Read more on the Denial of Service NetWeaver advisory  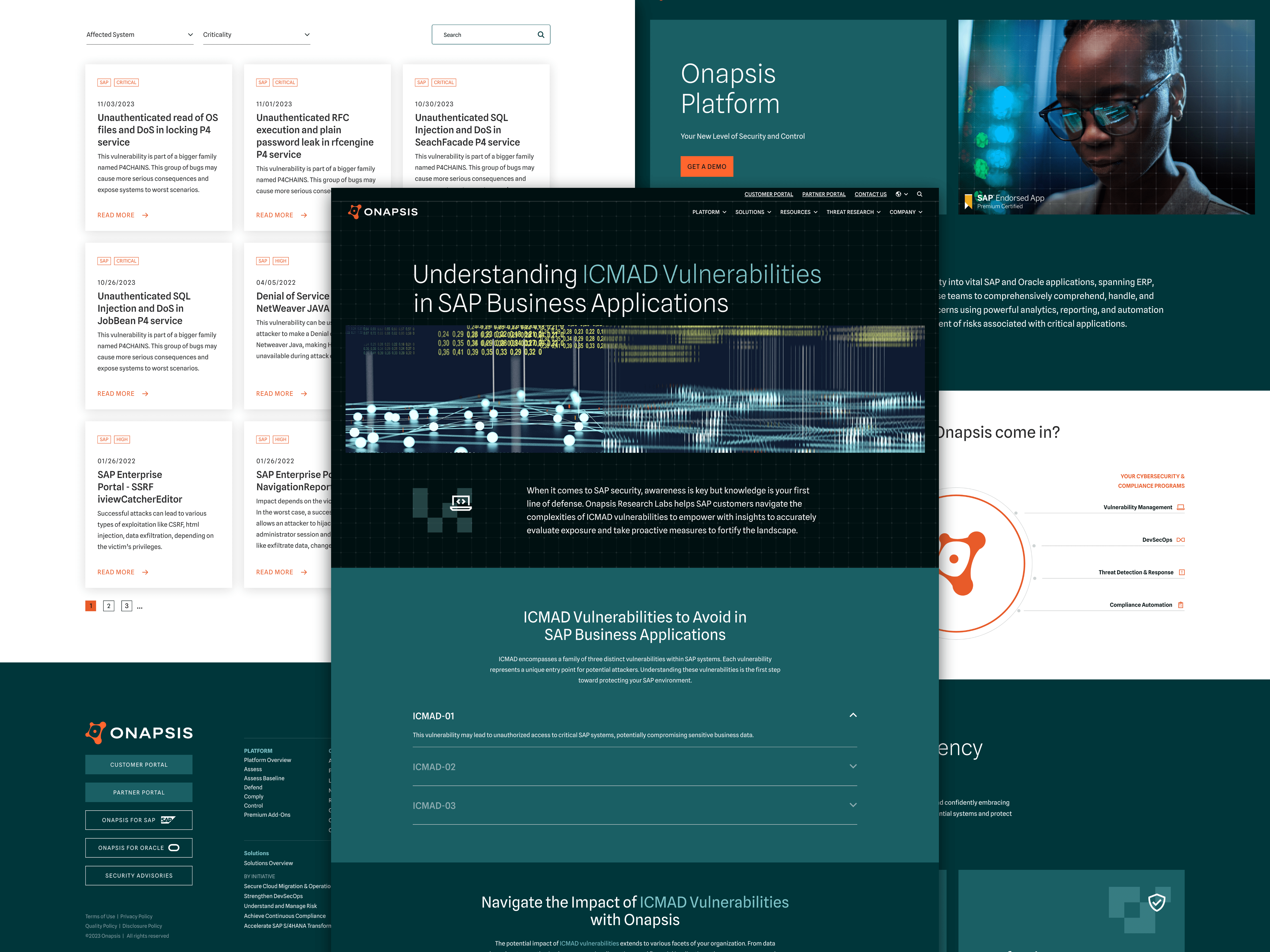click(x=282, y=394)
